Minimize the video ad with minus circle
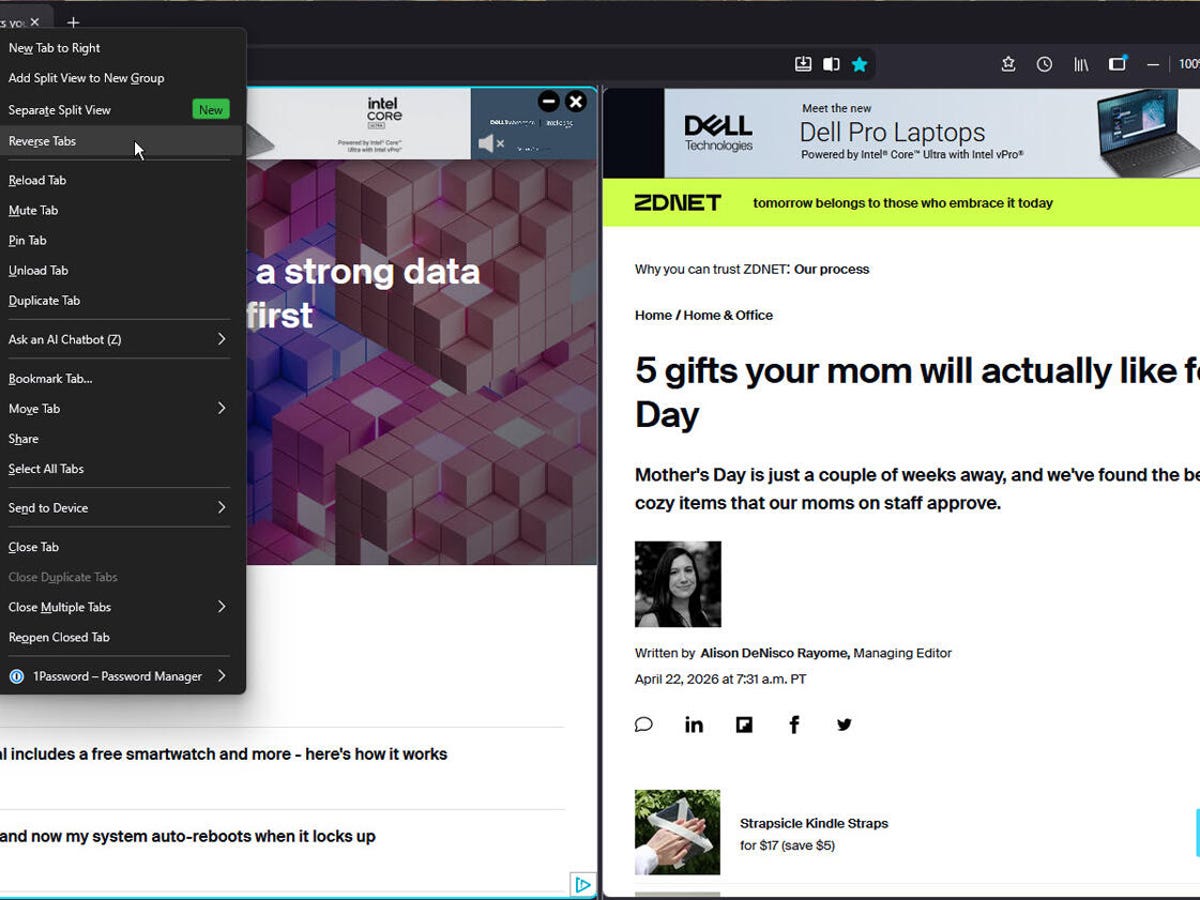Image resolution: width=1200 pixels, height=900 pixels. [x=548, y=101]
